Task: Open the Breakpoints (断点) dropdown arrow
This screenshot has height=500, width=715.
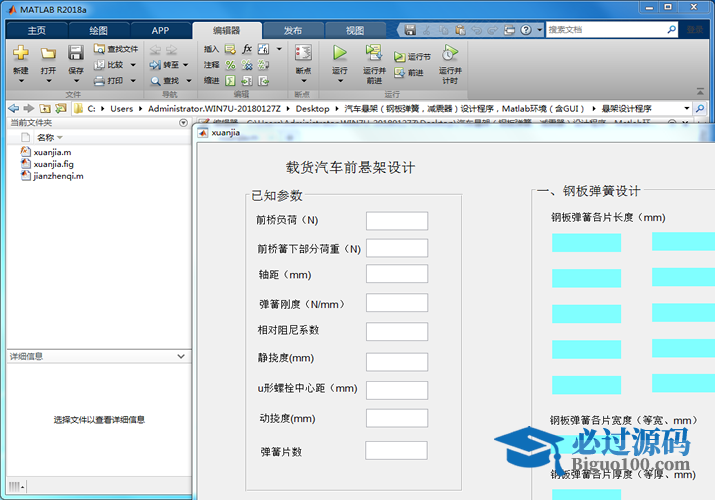Action: pos(303,81)
